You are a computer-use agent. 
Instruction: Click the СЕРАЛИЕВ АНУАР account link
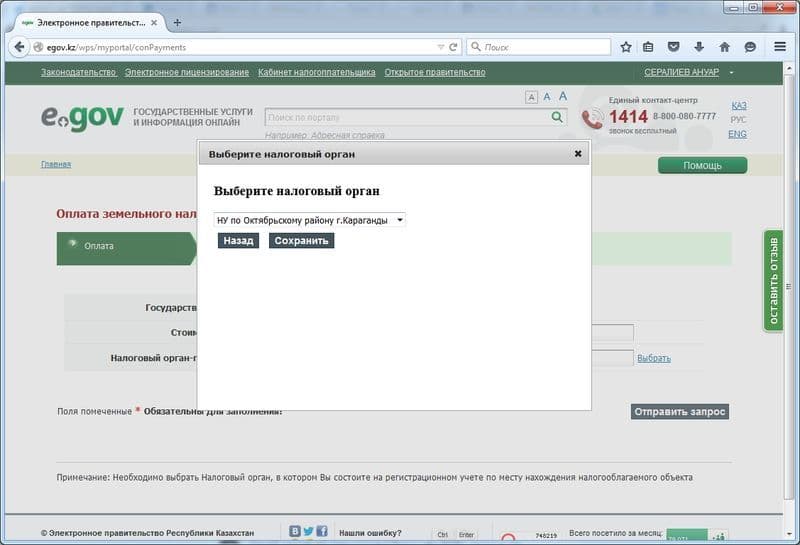point(681,72)
